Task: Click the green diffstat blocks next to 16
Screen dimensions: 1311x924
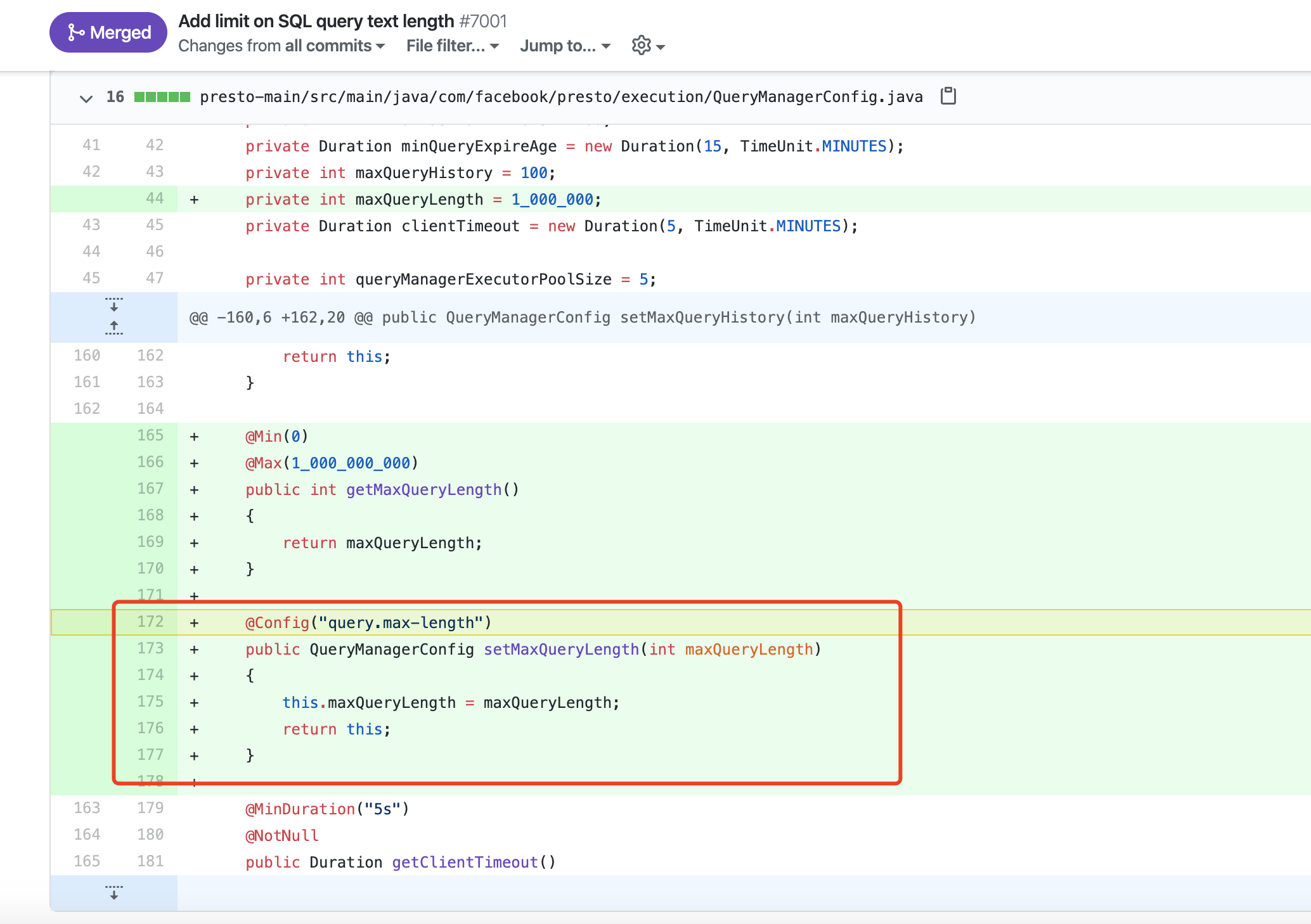Action: [162, 97]
